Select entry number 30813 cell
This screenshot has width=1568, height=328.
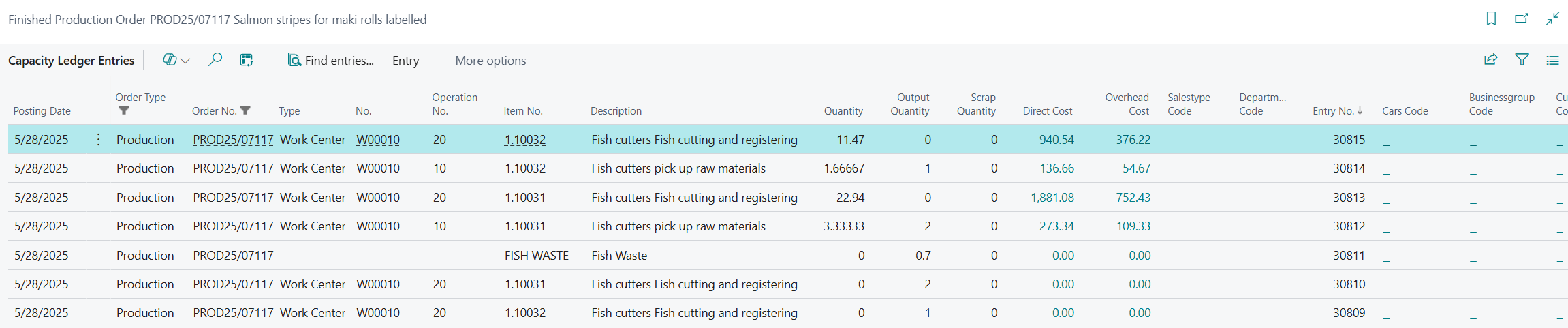coord(1349,197)
